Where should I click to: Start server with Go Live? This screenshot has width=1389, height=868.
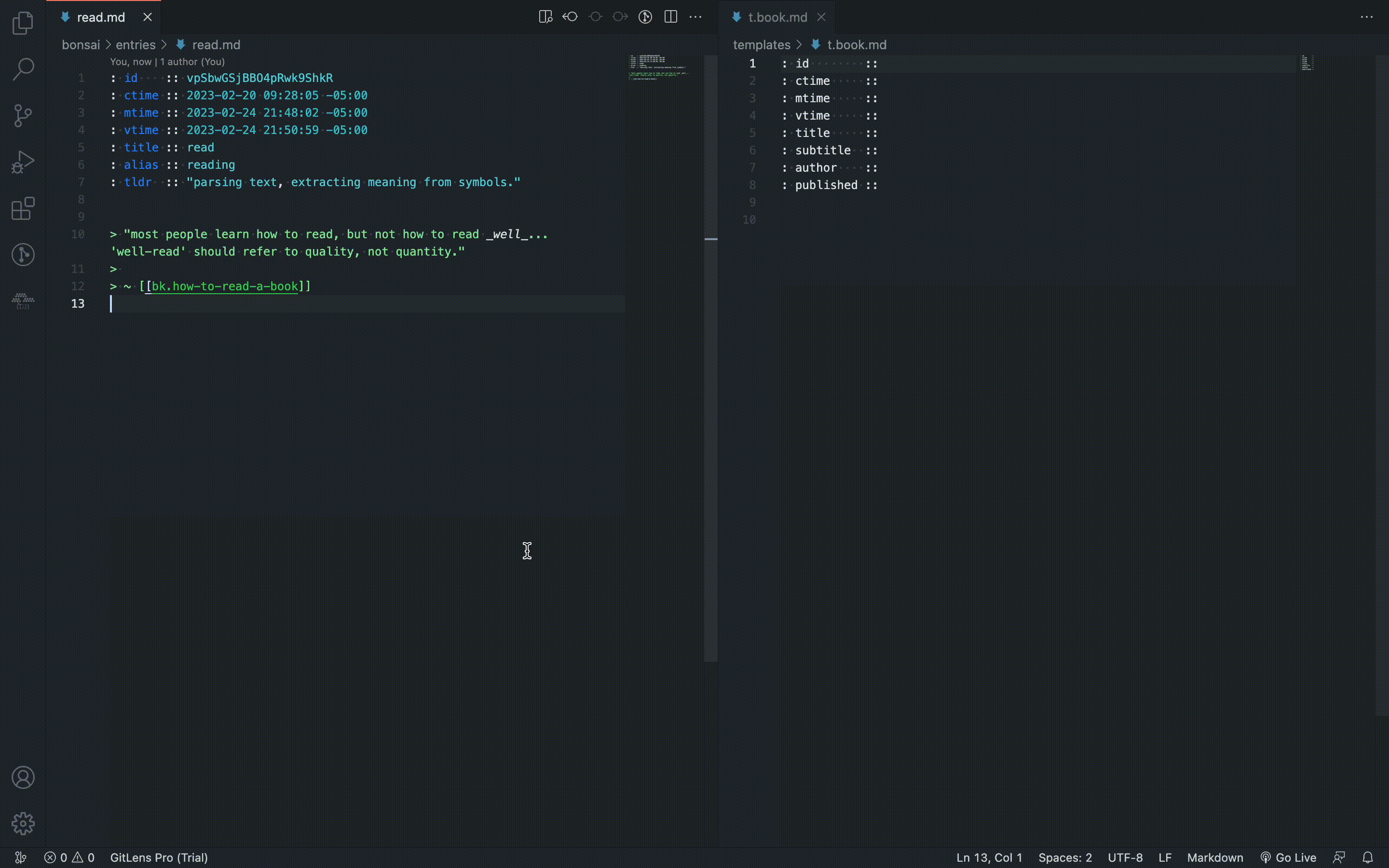pyautogui.click(x=1288, y=858)
